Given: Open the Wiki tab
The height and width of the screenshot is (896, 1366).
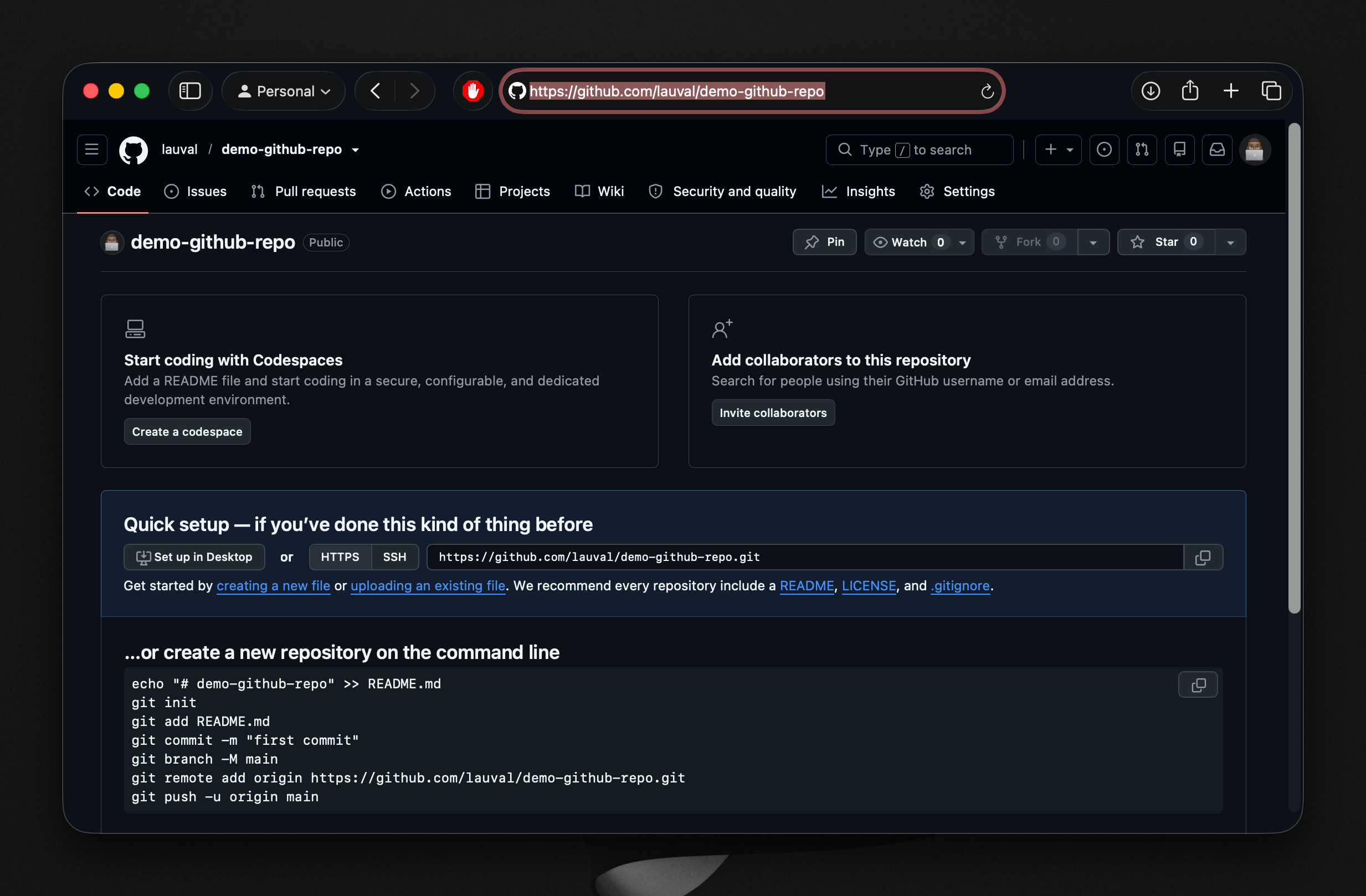Looking at the screenshot, I should click(x=599, y=192).
